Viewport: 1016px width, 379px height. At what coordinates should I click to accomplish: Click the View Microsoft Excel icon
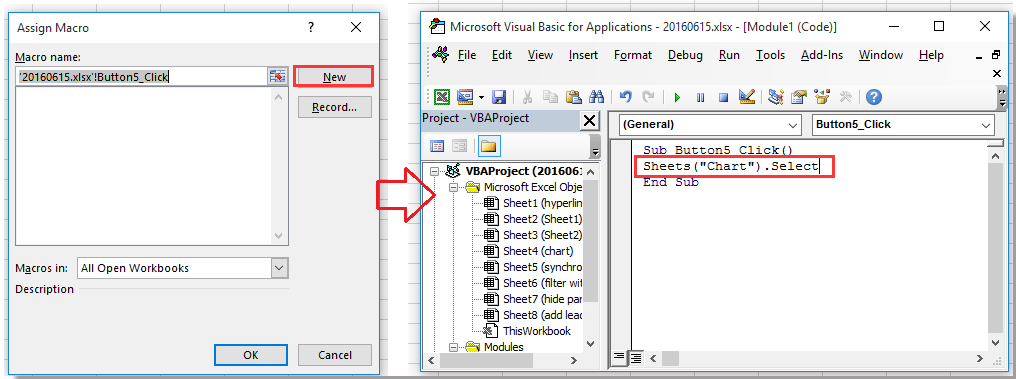[443, 97]
